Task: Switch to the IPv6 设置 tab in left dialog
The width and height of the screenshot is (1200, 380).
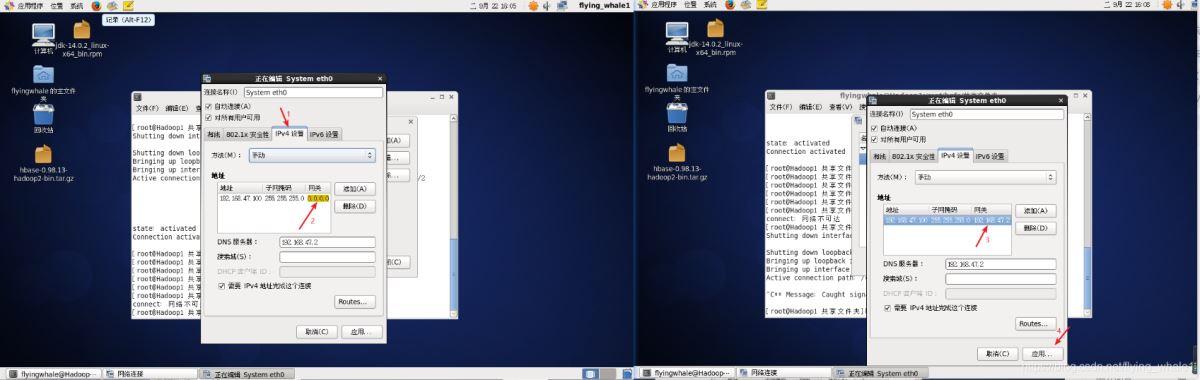Action: 324,133
